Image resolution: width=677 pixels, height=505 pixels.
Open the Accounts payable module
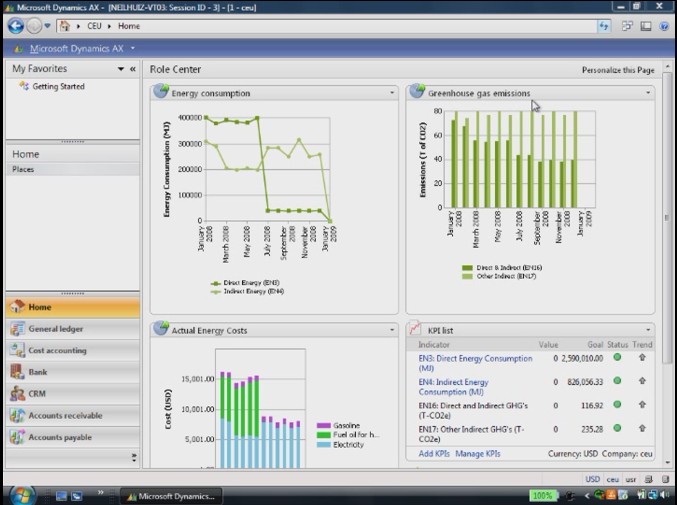pos(73,437)
